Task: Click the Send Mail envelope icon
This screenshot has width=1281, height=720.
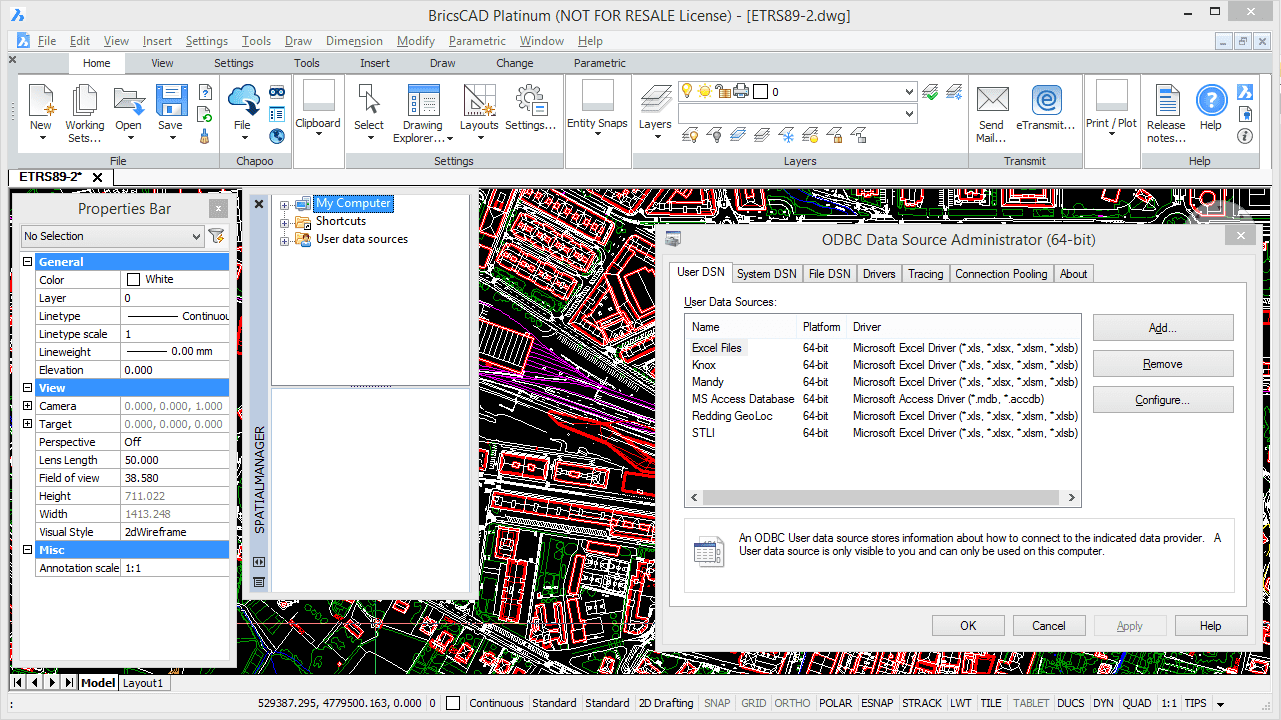Action: click(991, 101)
